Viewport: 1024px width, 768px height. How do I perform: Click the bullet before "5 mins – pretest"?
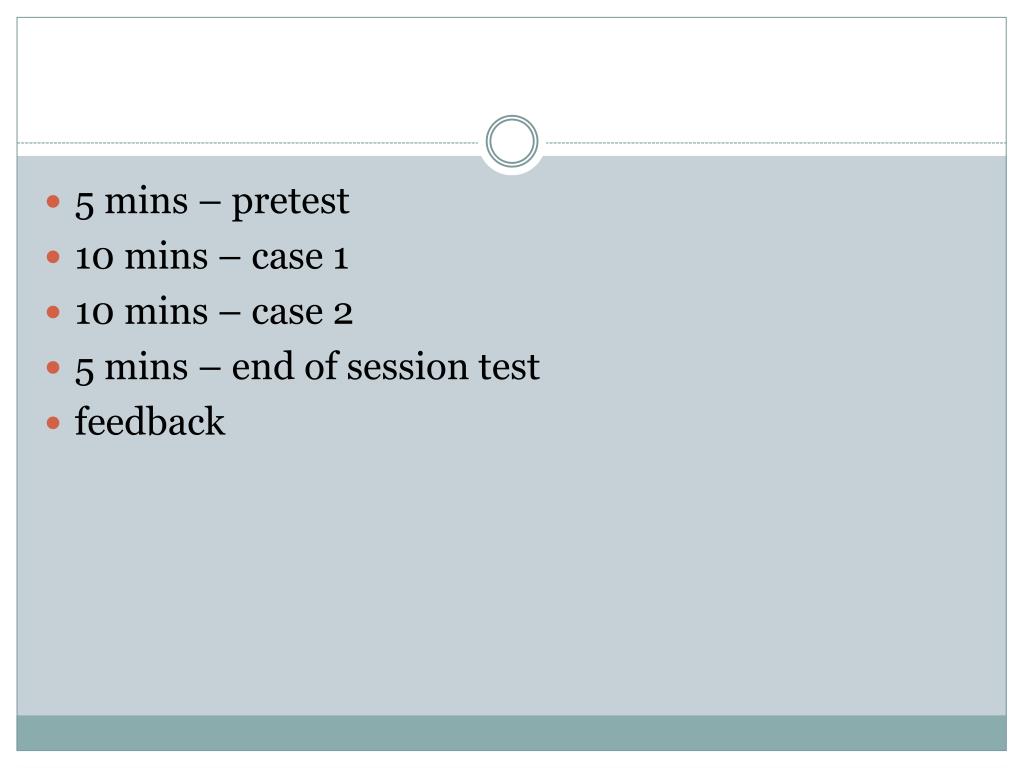pyautogui.click(x=55, y=203)
